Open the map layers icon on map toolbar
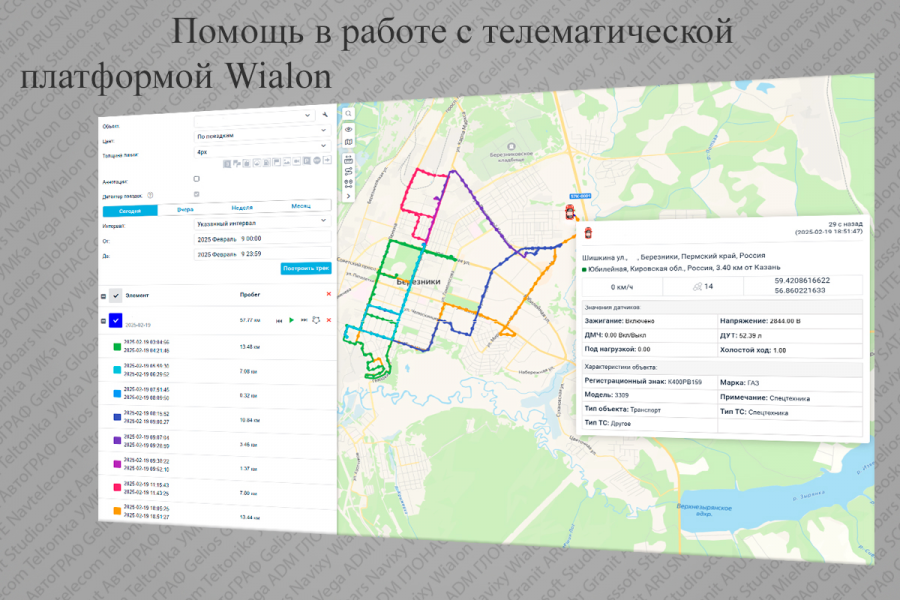Screen dimensions: 900x600 coord(348,142)
